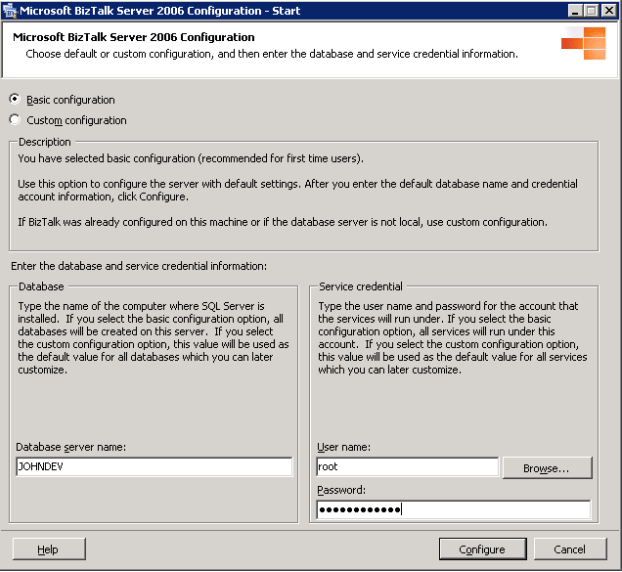Click the 'Description' group heading
Screen dimensions: 622x572
pyautogui.click(x=45, y=142)
